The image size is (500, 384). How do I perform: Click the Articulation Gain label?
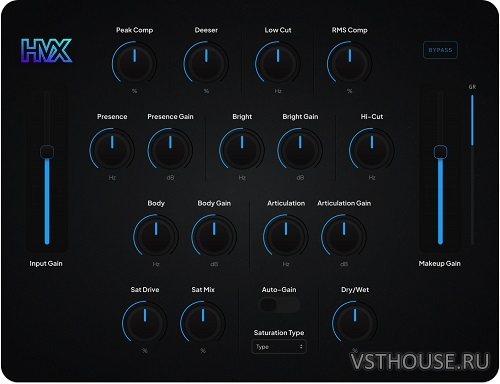(x=344, y=203)
